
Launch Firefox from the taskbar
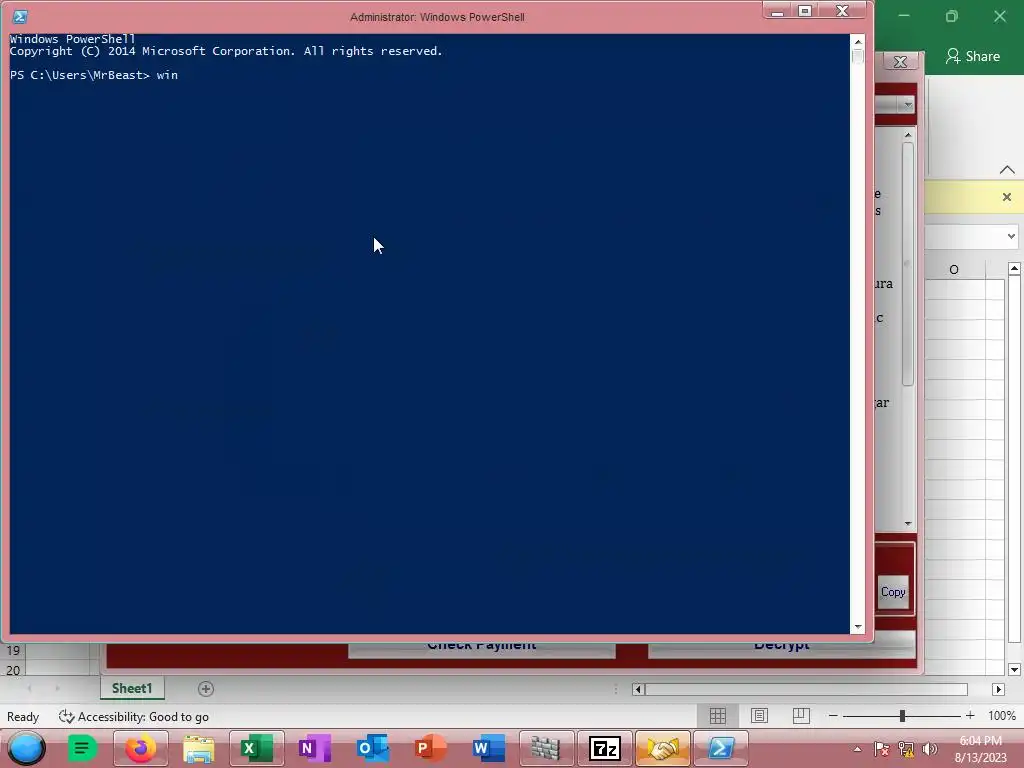140,748
